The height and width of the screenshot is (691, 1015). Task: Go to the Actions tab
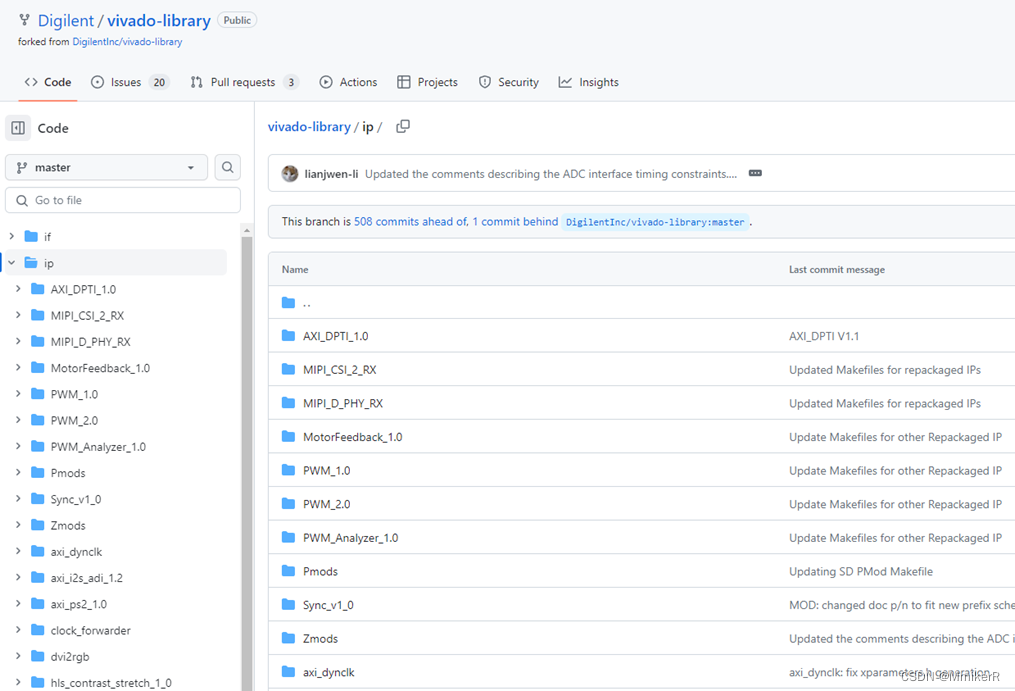pos(348,82)
